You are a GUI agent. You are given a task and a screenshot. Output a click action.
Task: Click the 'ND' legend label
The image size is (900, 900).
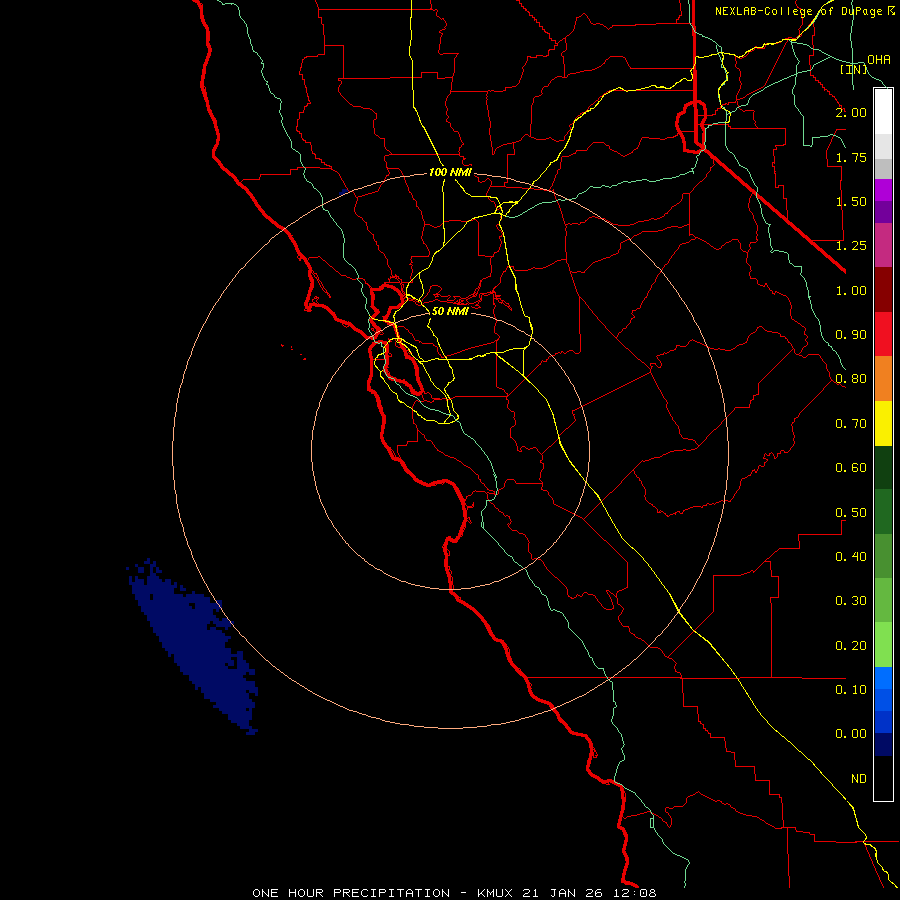tap(859, 779)
